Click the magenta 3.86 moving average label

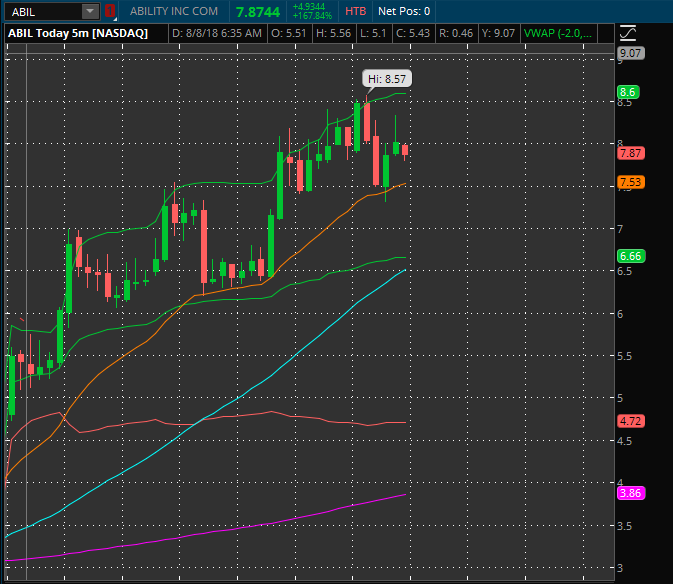[x=631, y=493]
